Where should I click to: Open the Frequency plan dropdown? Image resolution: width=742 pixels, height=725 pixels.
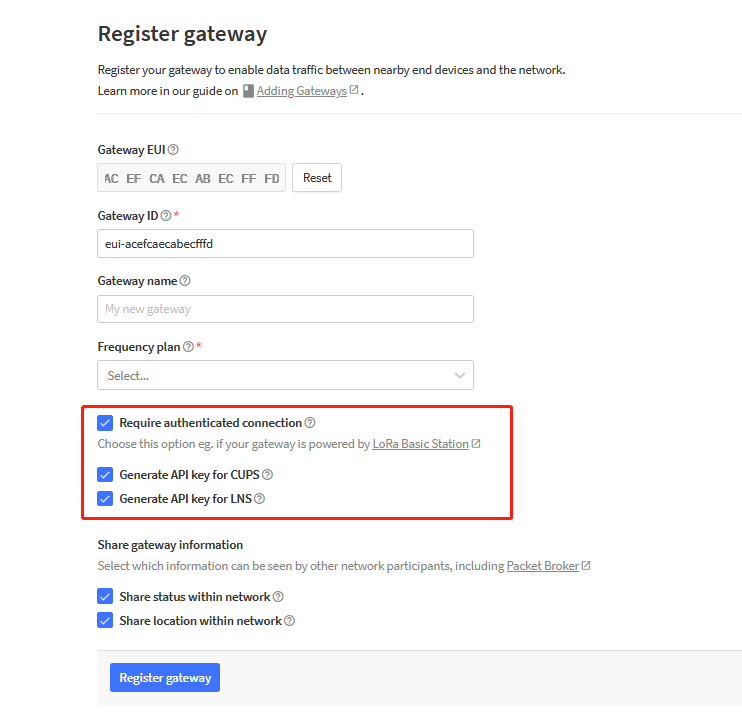click(x=285, y=375)
